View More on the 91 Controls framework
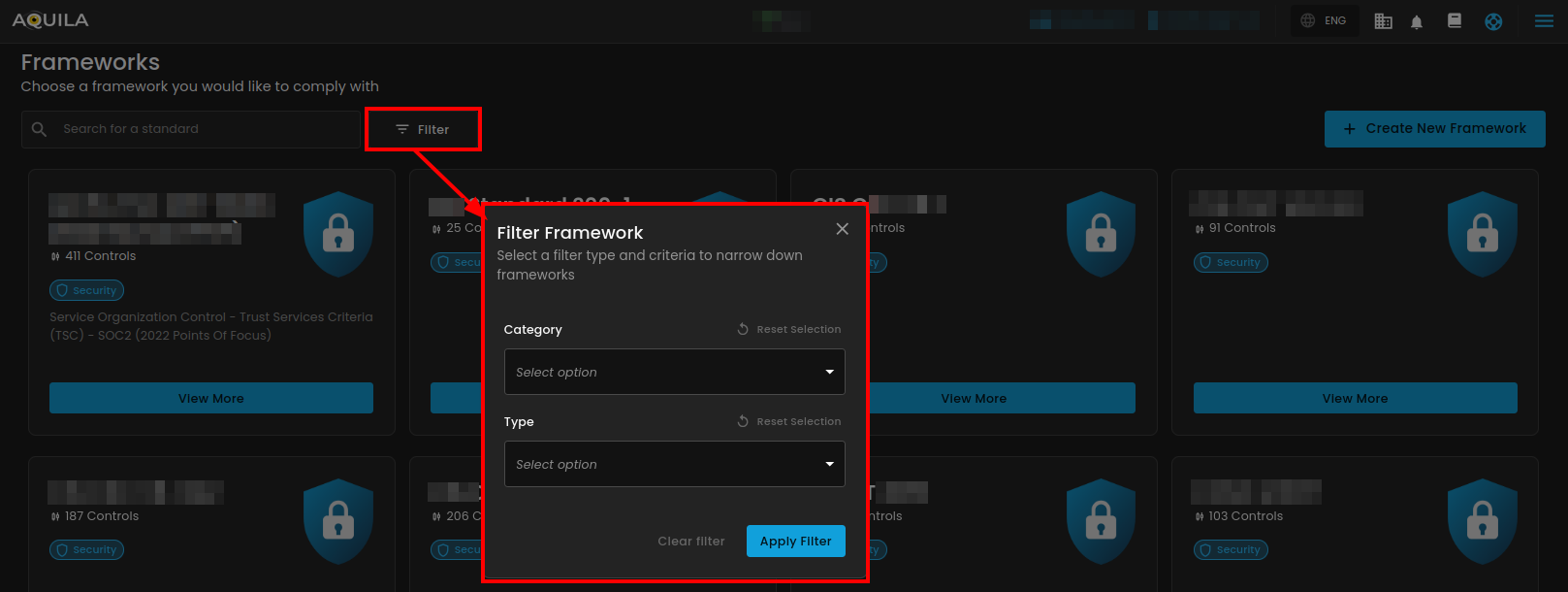 coord(1355,399)
